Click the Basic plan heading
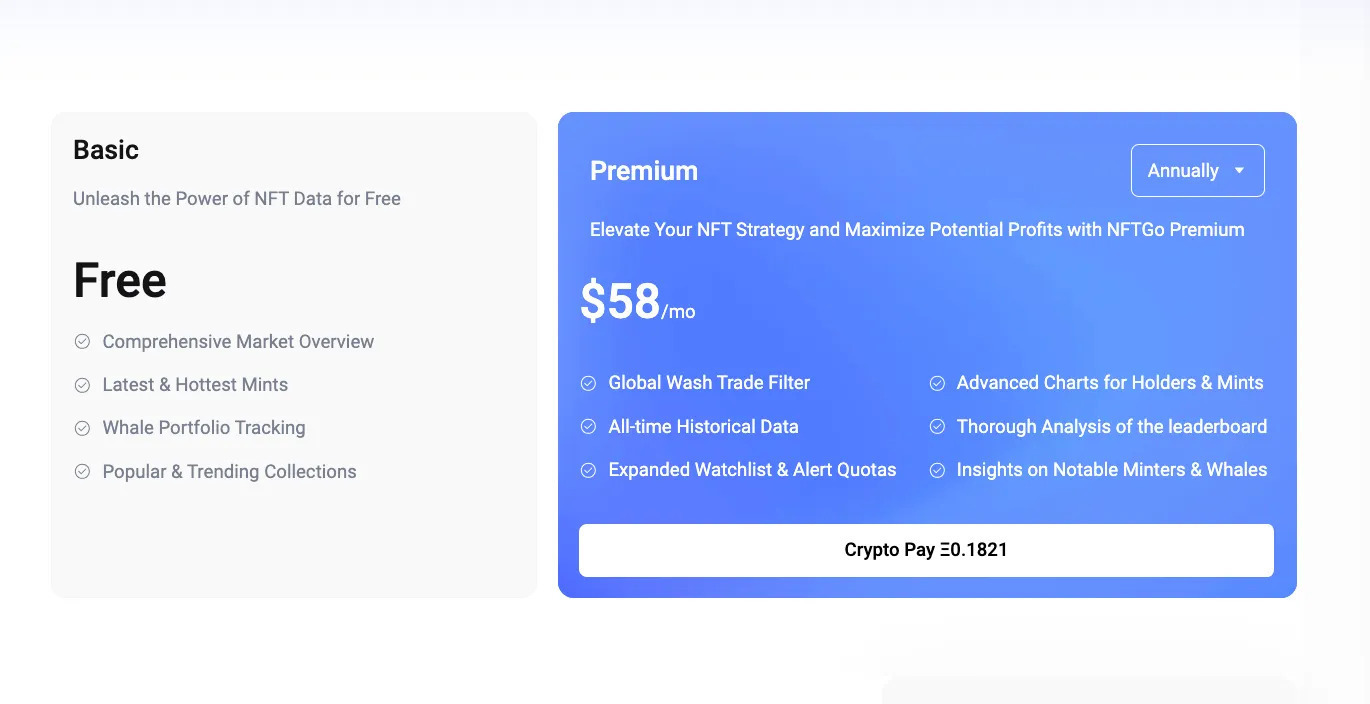 pyautogui.click(x=106, y=150)
